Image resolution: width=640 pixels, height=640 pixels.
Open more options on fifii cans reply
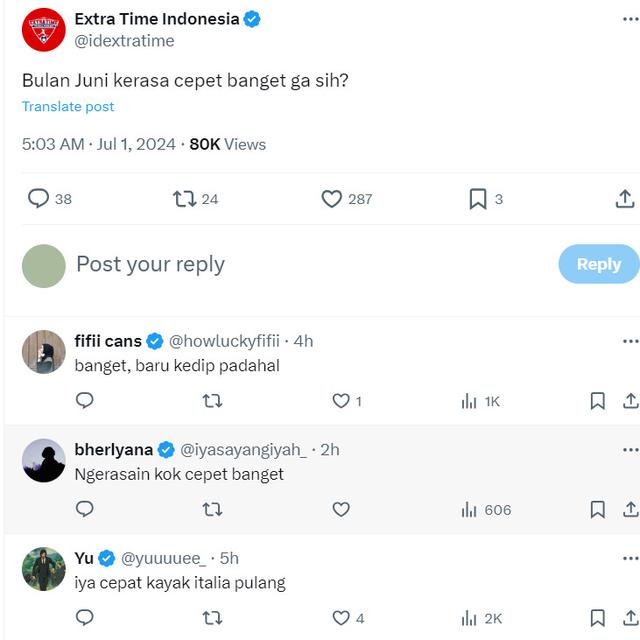click(629, 341)
